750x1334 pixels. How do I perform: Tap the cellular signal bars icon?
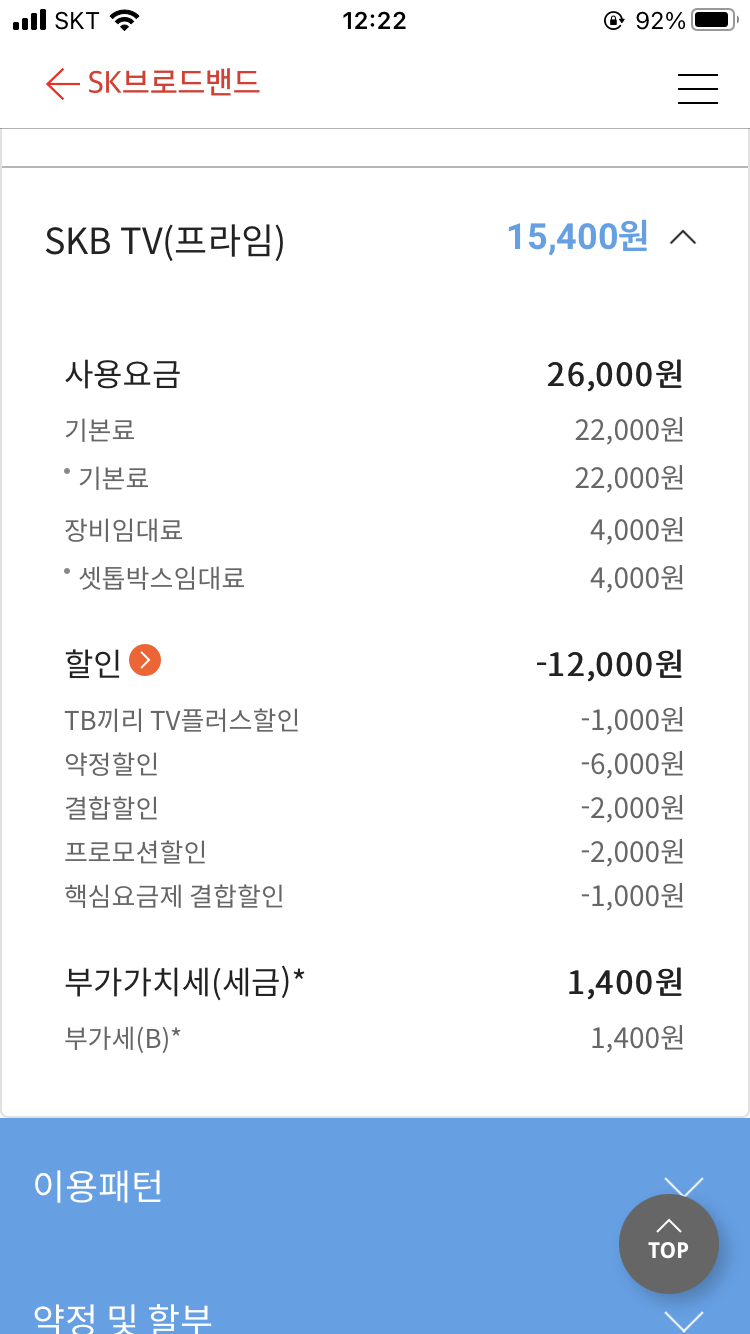coord(30,21)
